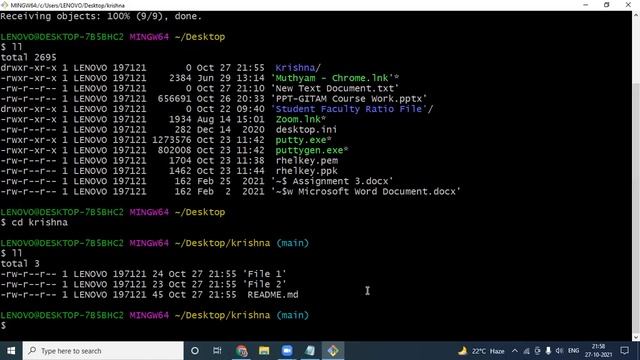Image resolution: width=640 pixels, height=360 pixels.
Task: Click 'File 2' in krishna listing
Action: click(264, 284)
